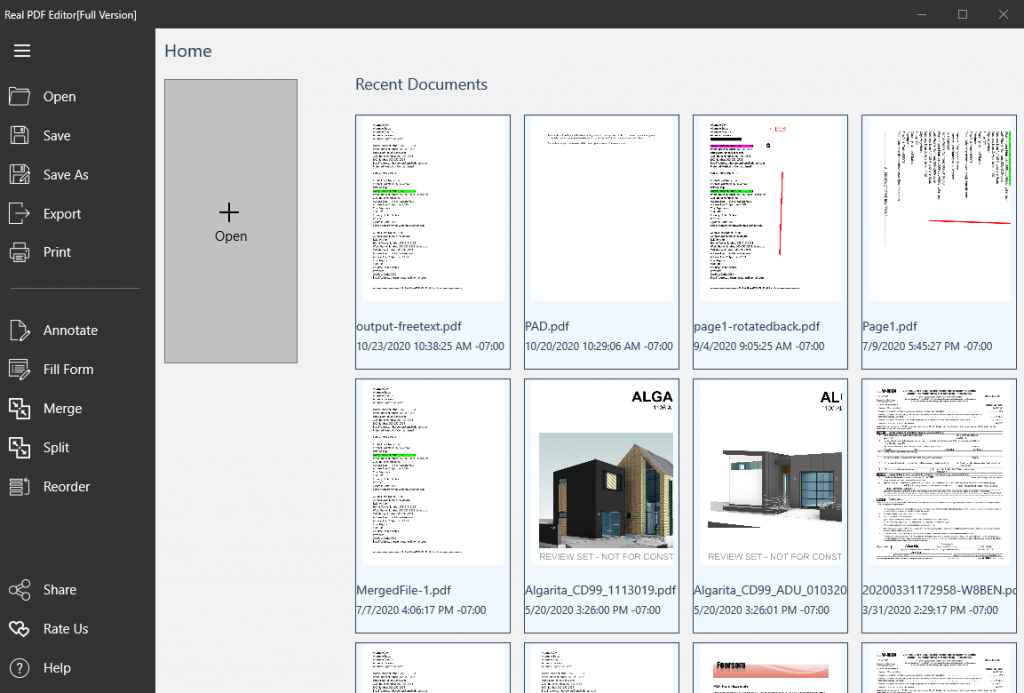1024x693 pixels.
Task: Open the MergedFile-1.pdf thumbnail
Action: [433, 474]
